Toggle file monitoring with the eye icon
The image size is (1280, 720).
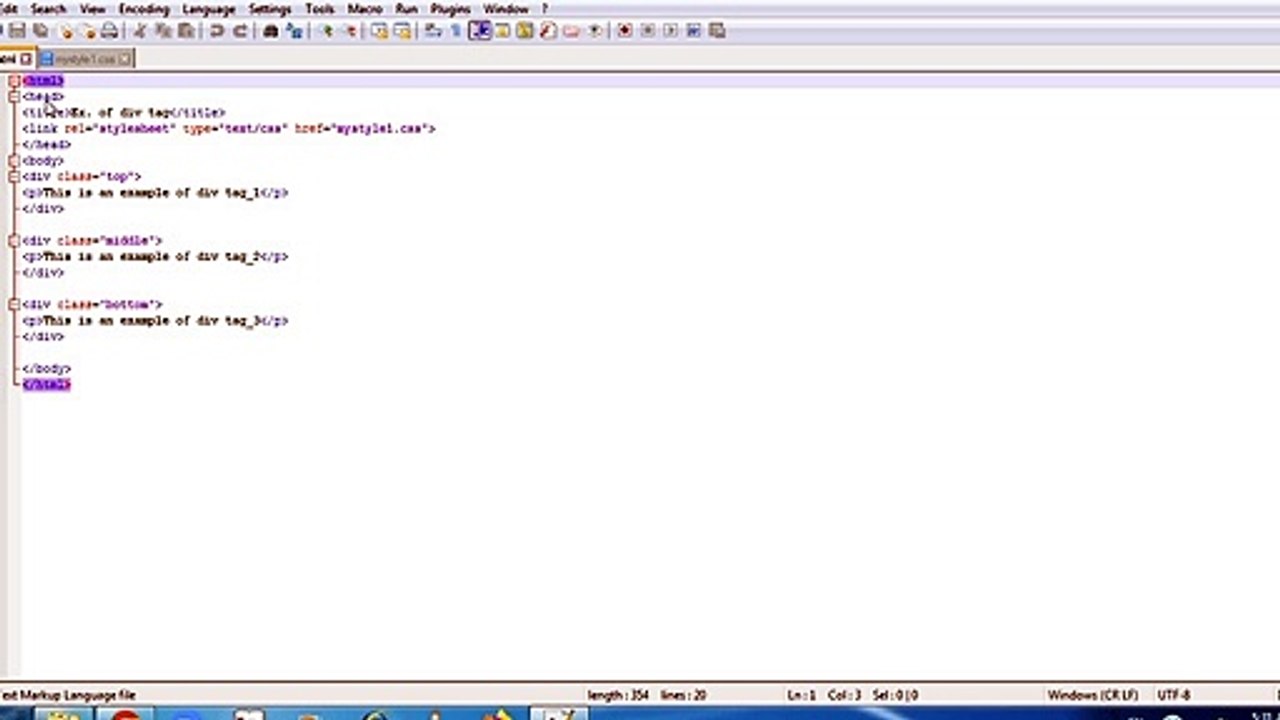595,31
